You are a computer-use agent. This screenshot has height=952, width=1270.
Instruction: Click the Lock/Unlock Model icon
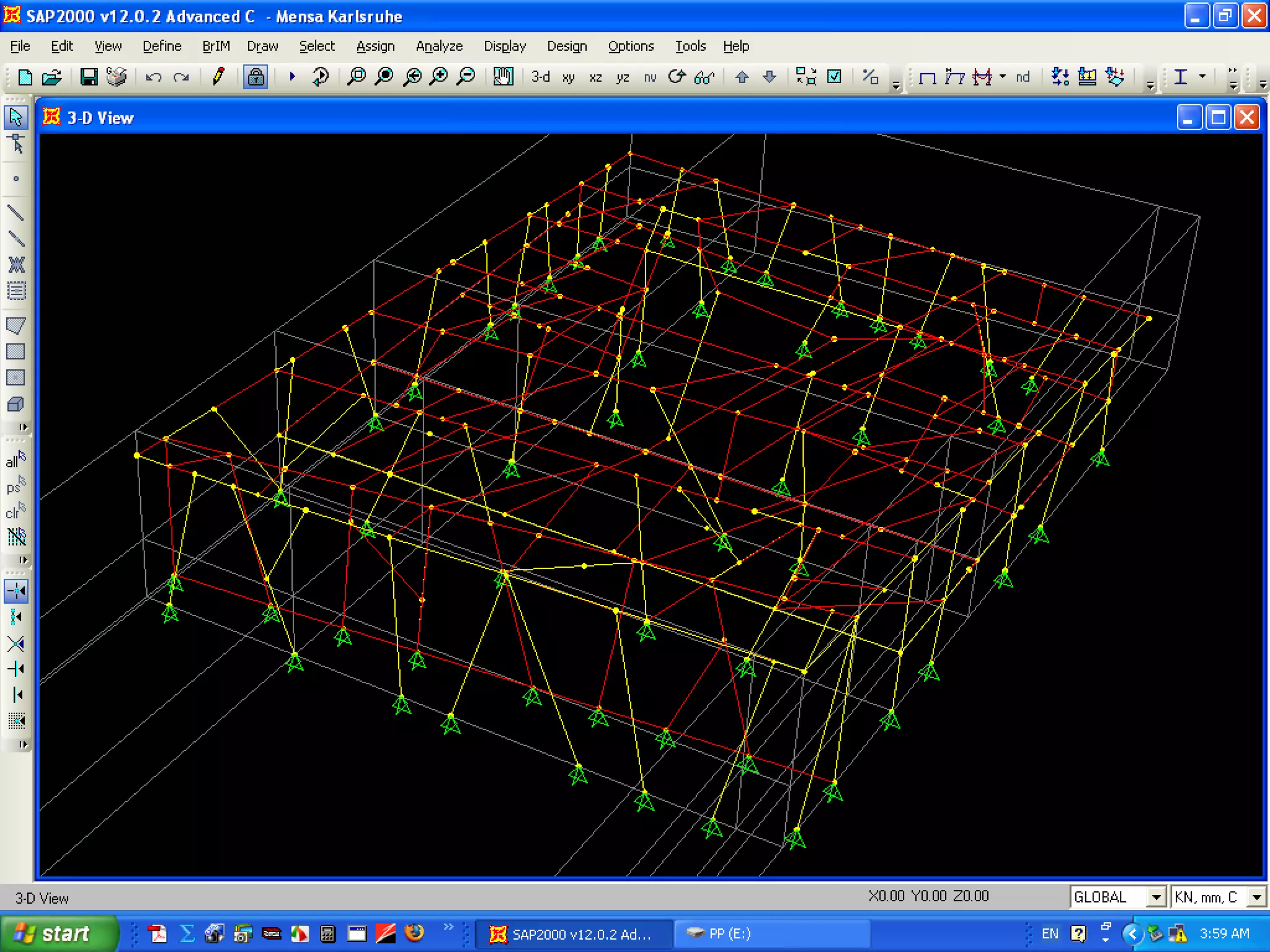[x=255, y=77]
